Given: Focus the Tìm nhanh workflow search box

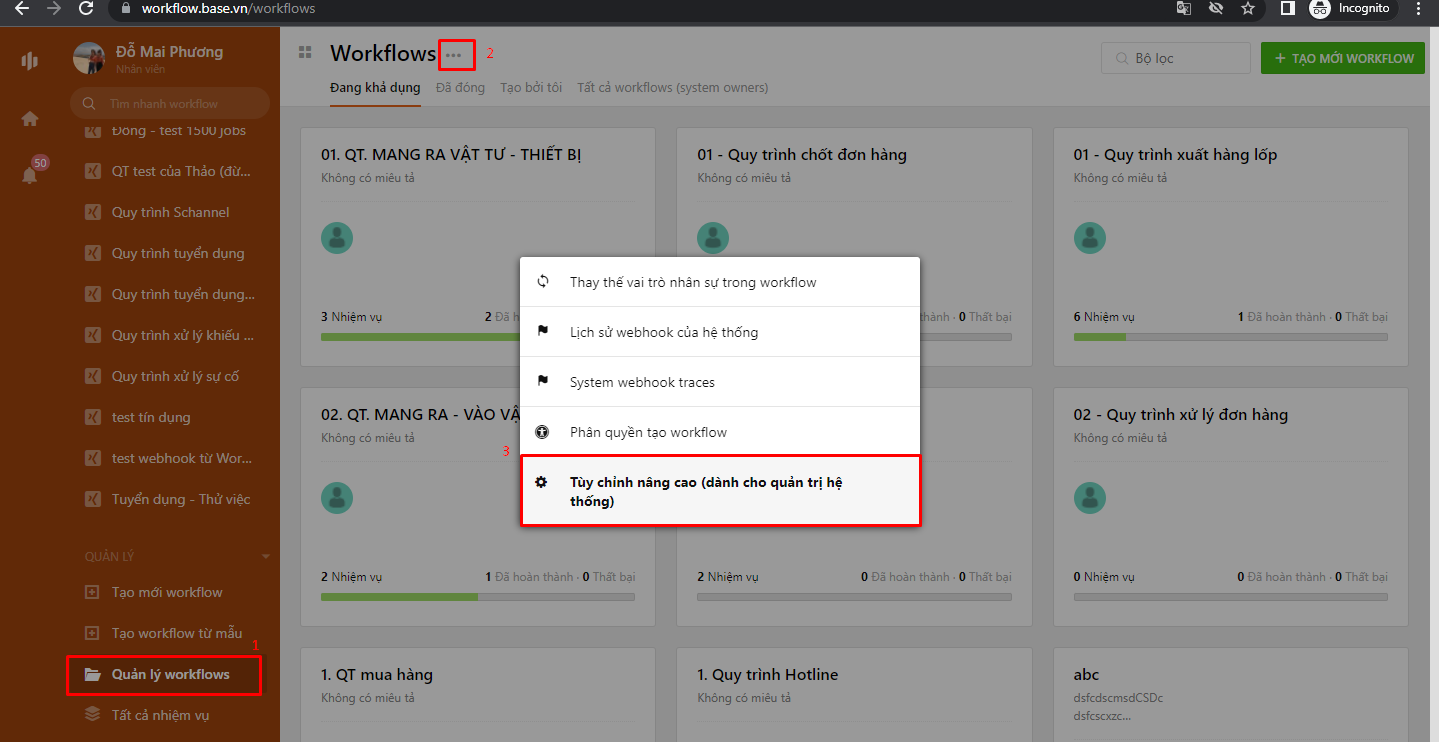Looking at the screenshot, I should [x=170, y=103].
